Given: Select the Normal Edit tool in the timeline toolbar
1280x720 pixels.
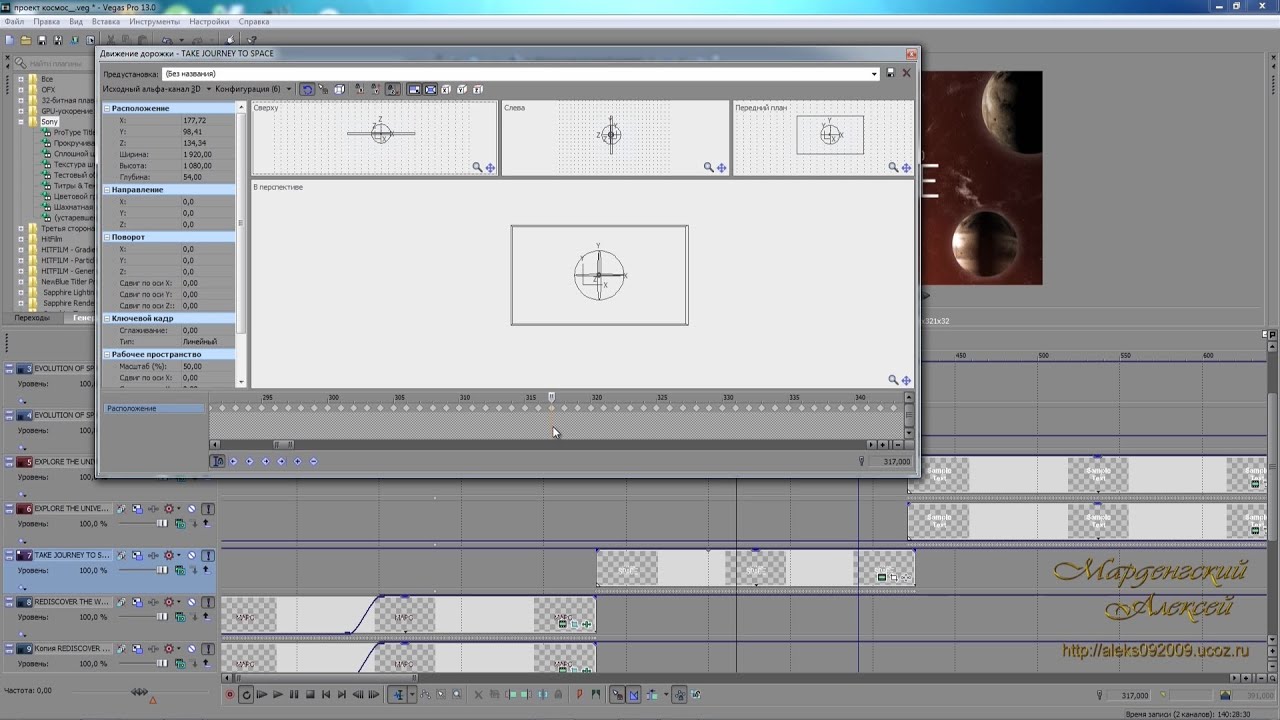Looking at the screenshot, I should (x=397, y=694).
